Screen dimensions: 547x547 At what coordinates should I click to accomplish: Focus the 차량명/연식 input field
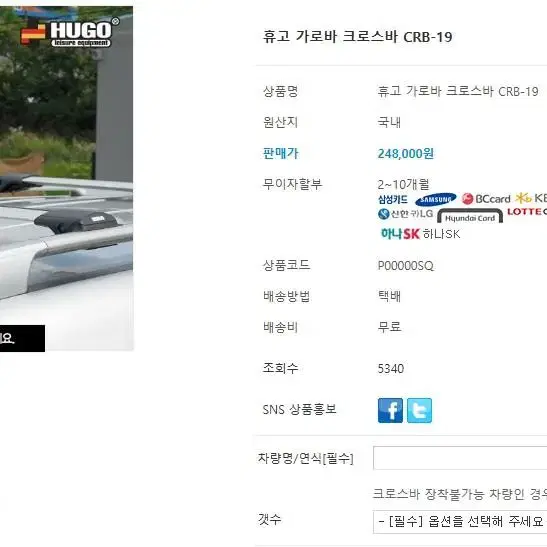tap(460, 458)
